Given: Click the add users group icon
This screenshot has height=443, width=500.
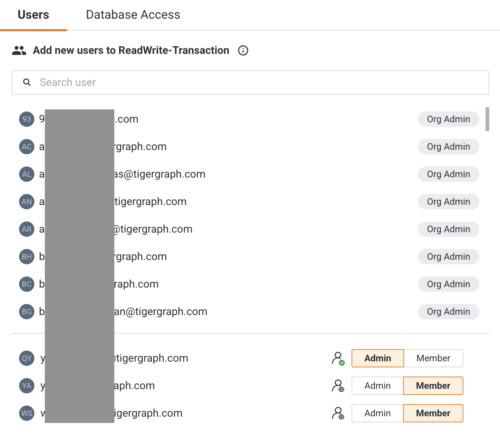Looking at the screenshot, I should pos(19,50).
